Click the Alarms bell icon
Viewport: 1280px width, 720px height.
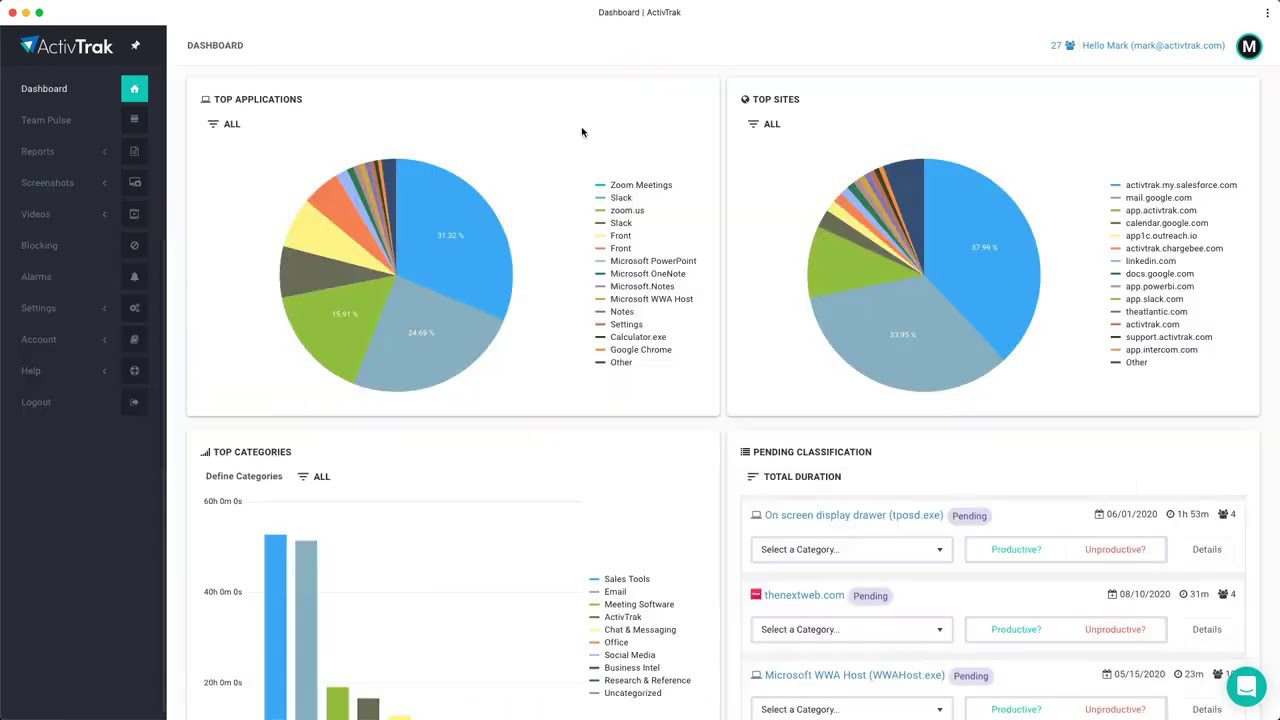click(134, 277)
